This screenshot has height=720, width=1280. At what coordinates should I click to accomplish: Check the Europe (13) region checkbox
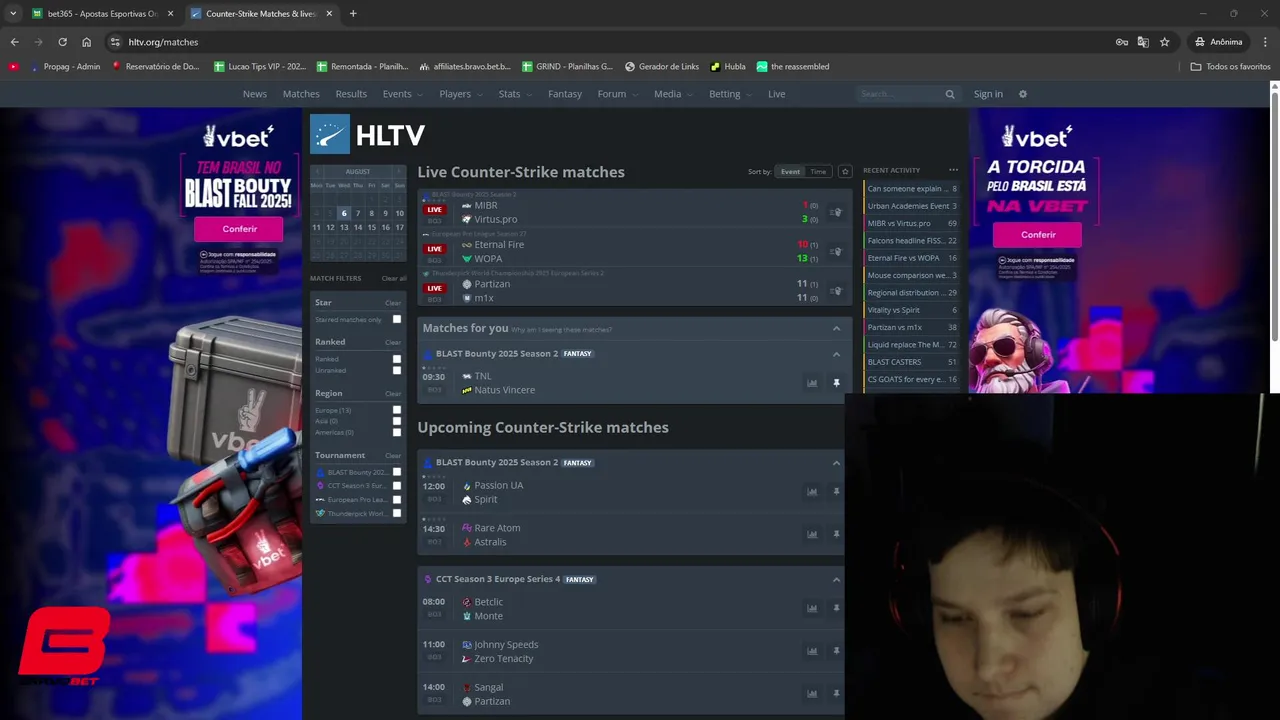[x=397, y=410]
